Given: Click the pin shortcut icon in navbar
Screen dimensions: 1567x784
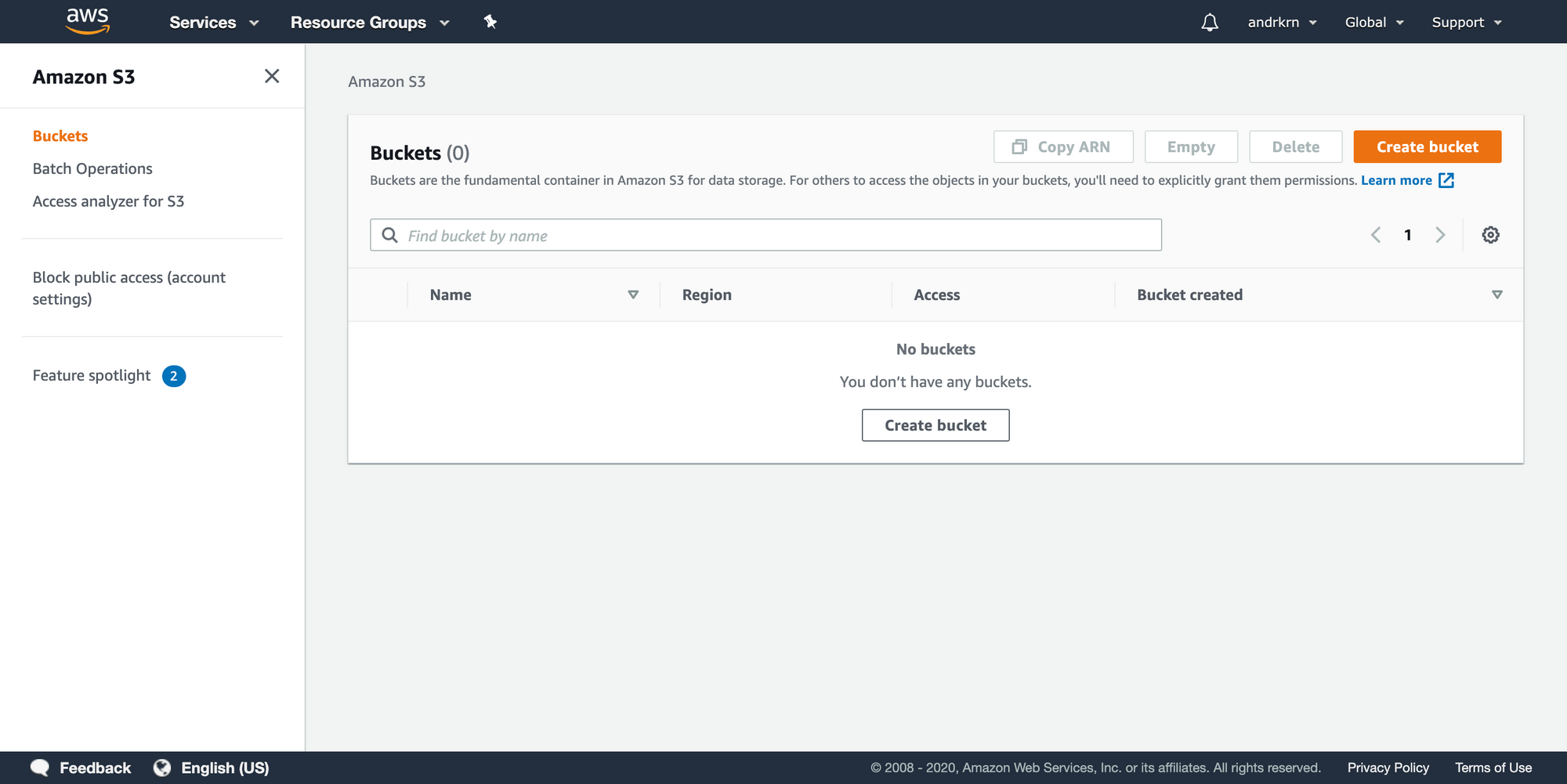Looking at the screenshot, I should point(490,22).
